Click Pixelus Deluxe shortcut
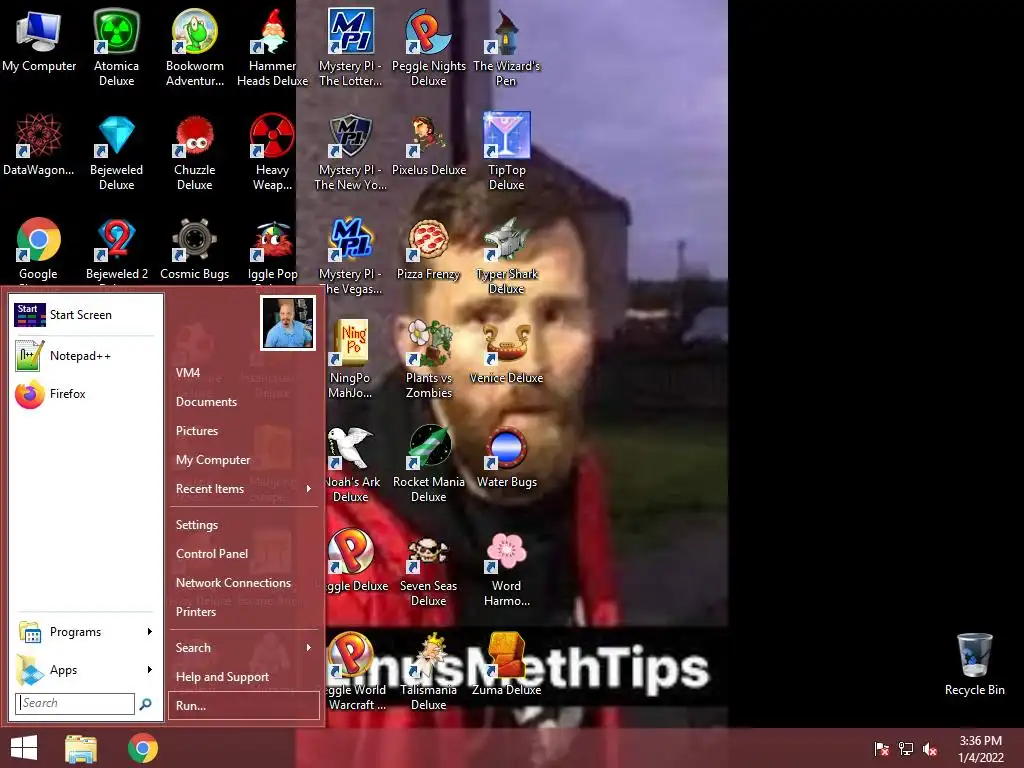1024x768 pixels. tap(428, 144)
